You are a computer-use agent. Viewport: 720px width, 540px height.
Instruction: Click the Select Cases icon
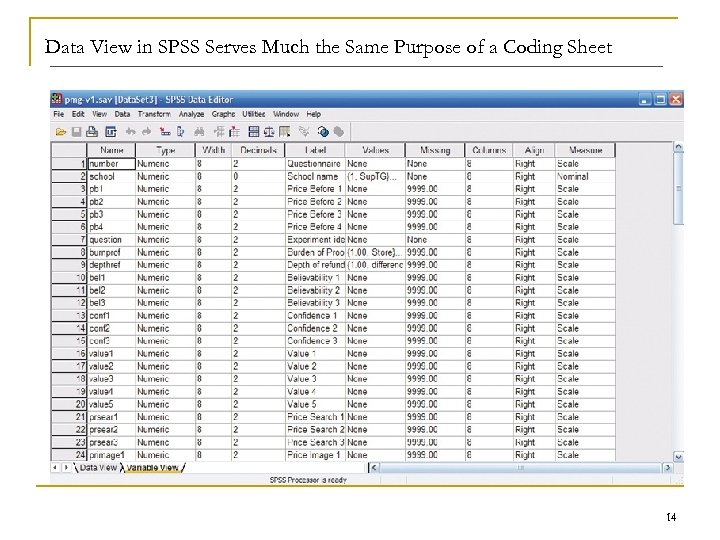pyautogui.click(x=285, y=132)
